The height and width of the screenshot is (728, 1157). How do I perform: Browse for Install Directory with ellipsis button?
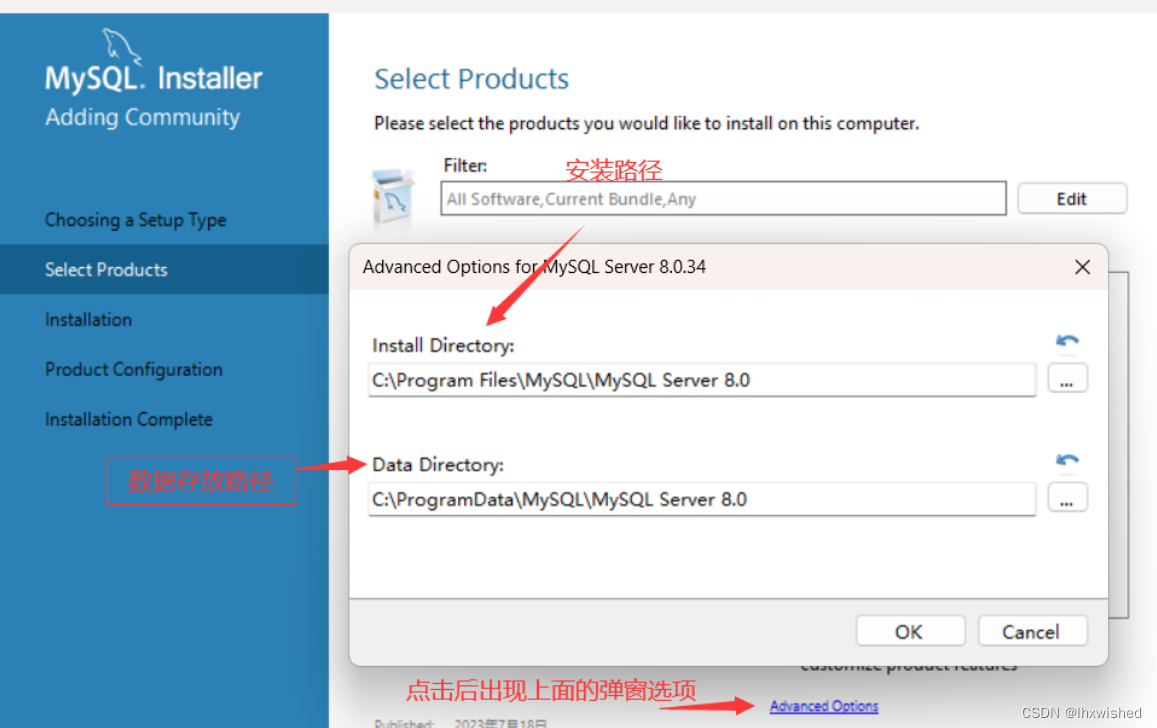pos(1067,379)
